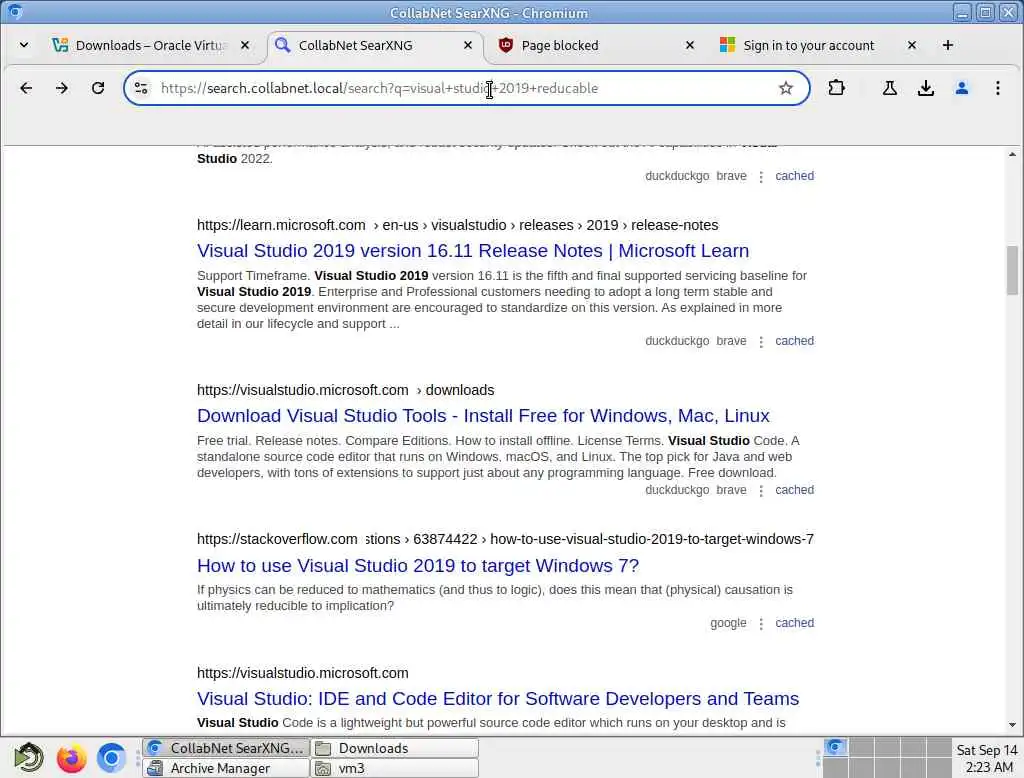Open cached link for Visual Studio 2022 result
The image size is (1024, 778).
794,176
